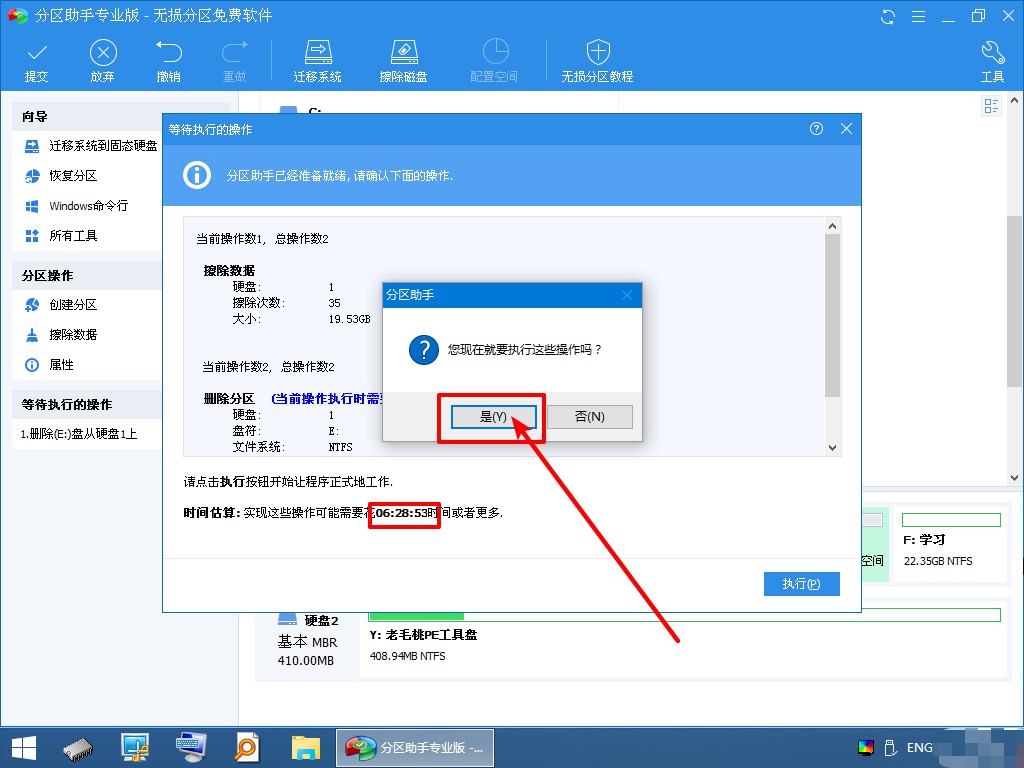1024x768 pixels.
Task: Click the scroll-down arrow of operations list
Action: tap(832, 447)
